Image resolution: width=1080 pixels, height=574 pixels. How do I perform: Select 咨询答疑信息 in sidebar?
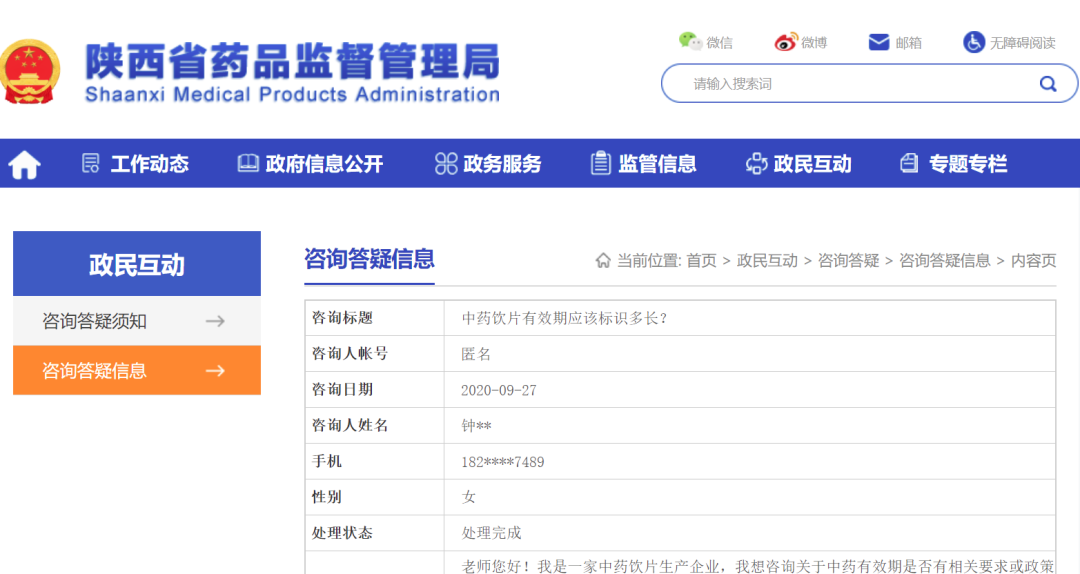click(x=137, y=371)
